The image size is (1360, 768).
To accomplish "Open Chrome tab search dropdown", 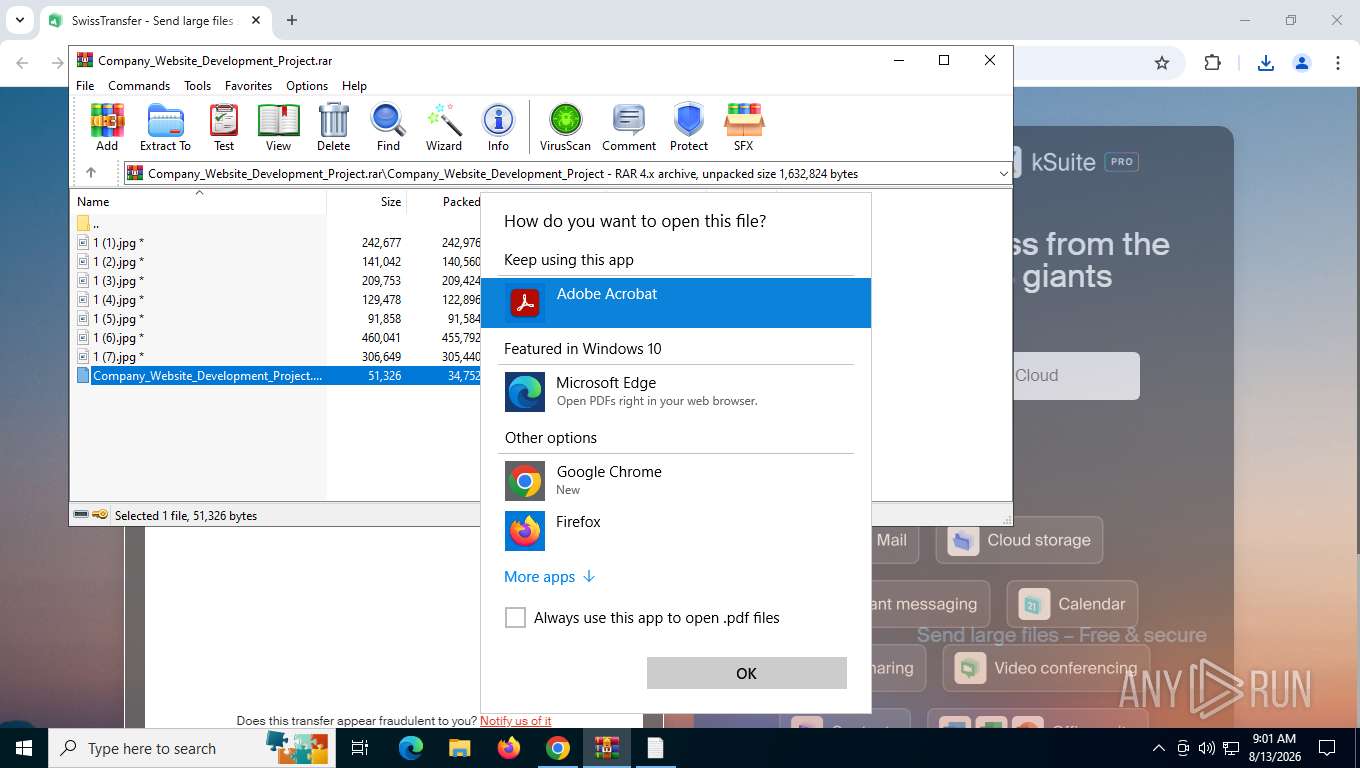I will tap(19, 20).
